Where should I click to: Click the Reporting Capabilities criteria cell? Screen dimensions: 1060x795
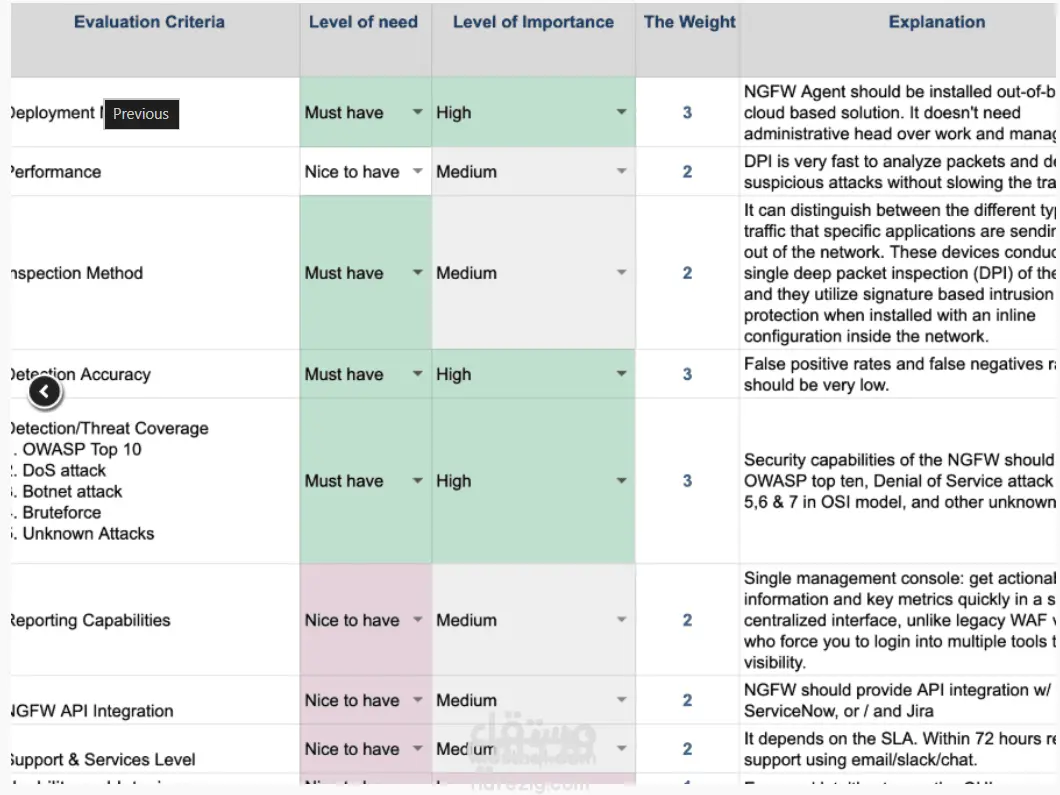90,620
